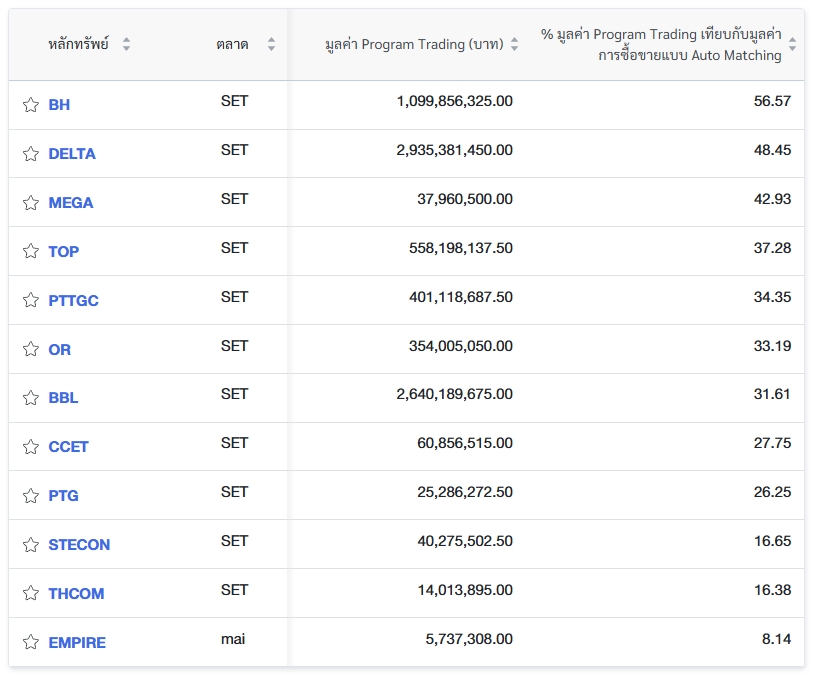Toggle the CCET favorite star
This screenshot has width=813, height=677.
click(x=30, y=447)
